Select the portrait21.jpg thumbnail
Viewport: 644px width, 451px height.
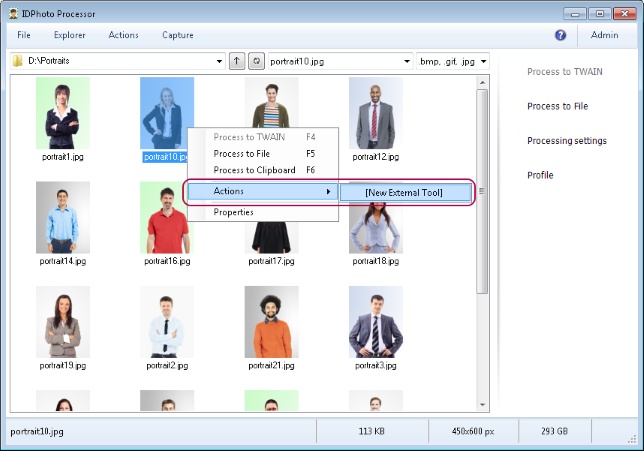tap(271, 322)
